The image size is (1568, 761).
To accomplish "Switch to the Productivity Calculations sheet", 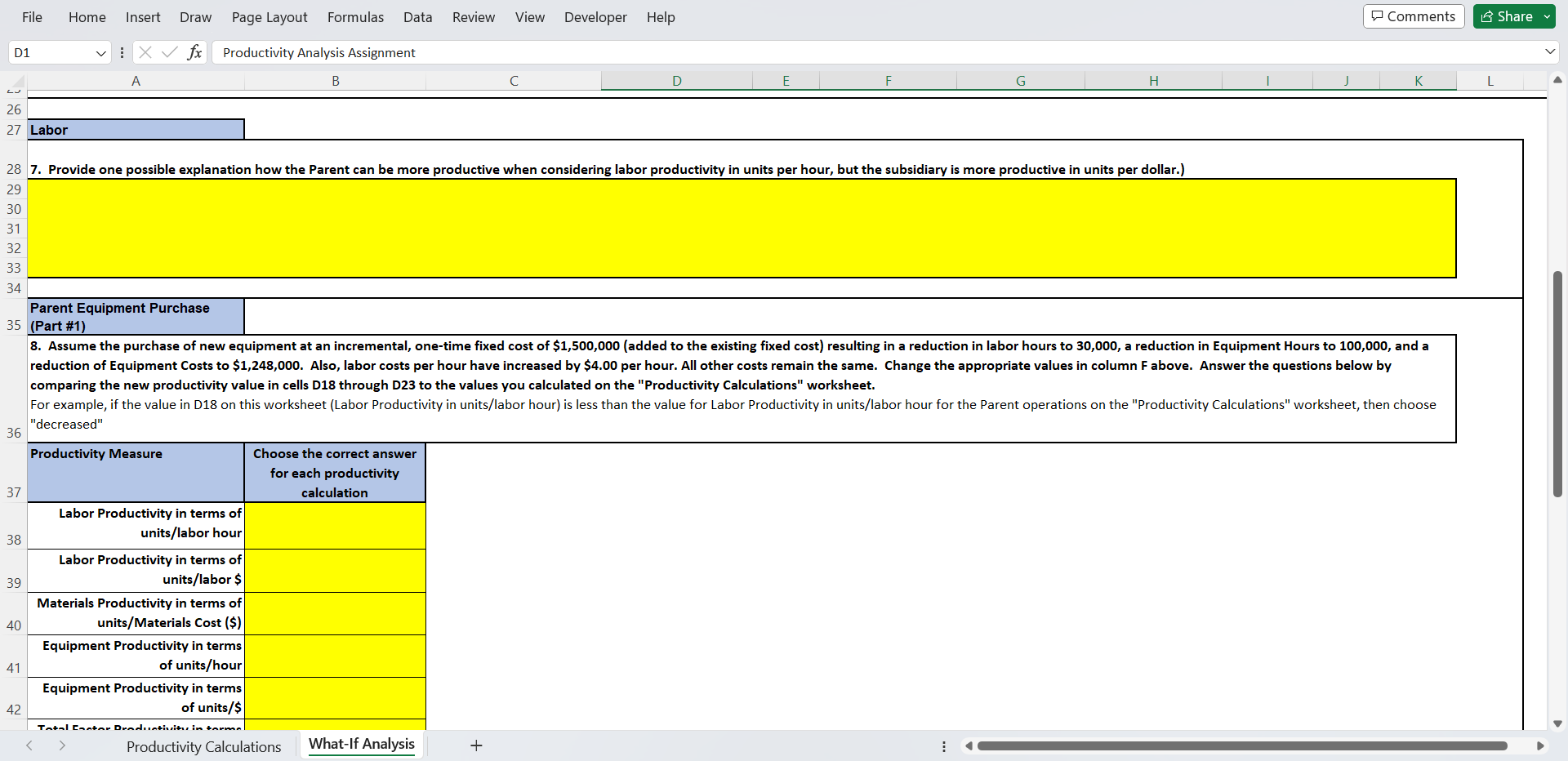I will [203, 745].
